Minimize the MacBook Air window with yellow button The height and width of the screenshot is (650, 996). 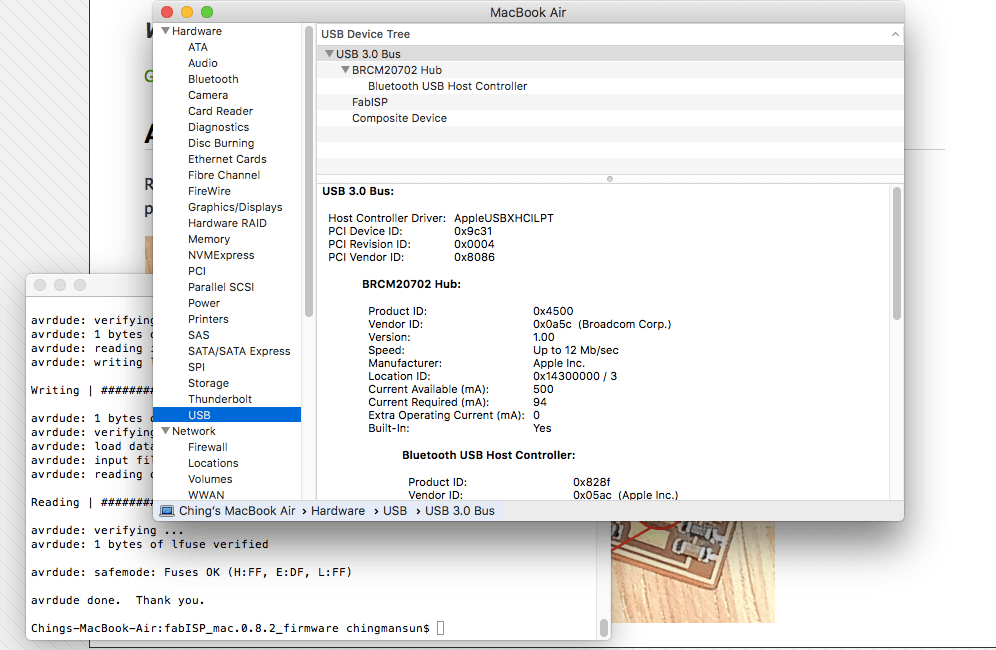tap(187, 12)
